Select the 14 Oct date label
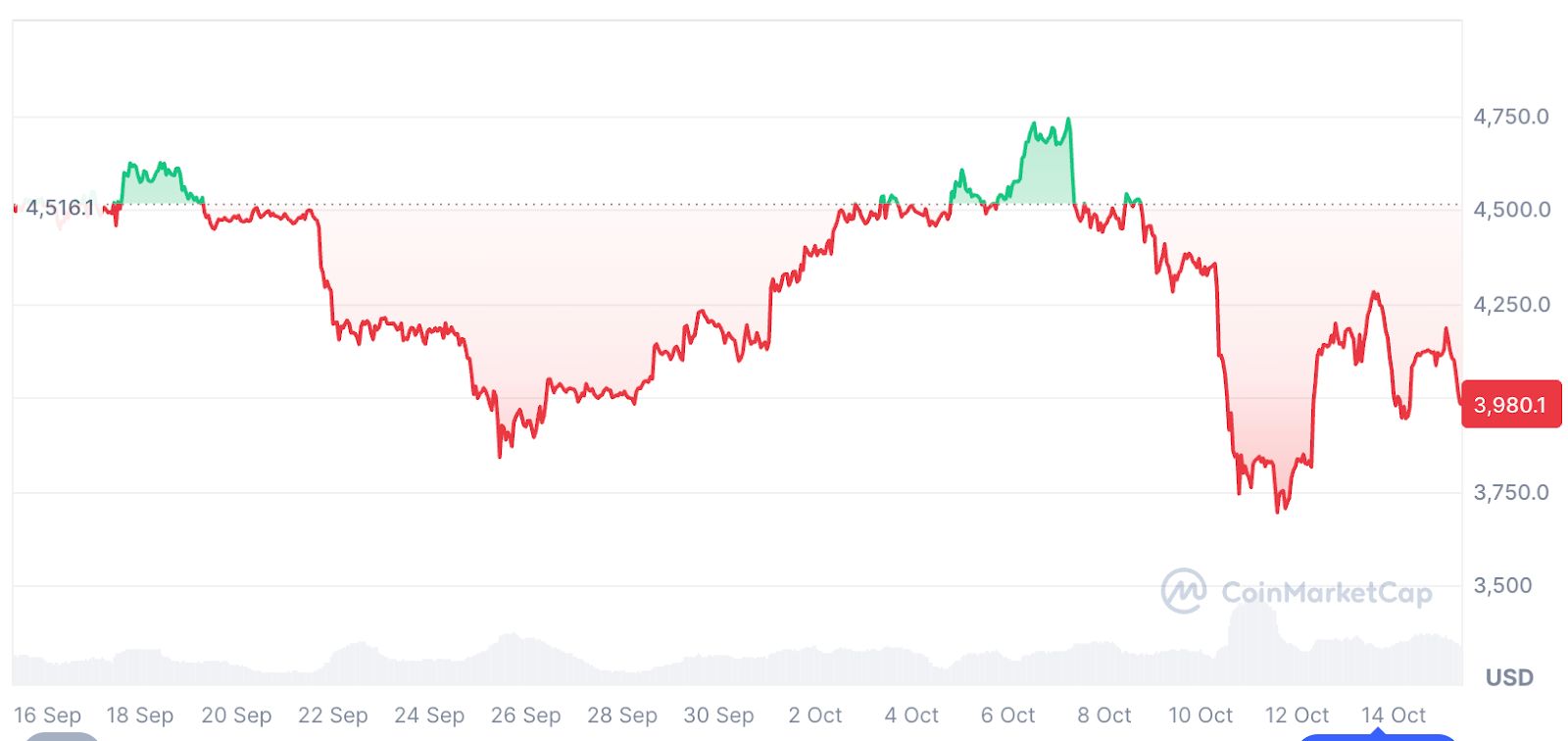Image resolution: width=1568 pixels, height=741 pixels. click(x=1394, y=716)
